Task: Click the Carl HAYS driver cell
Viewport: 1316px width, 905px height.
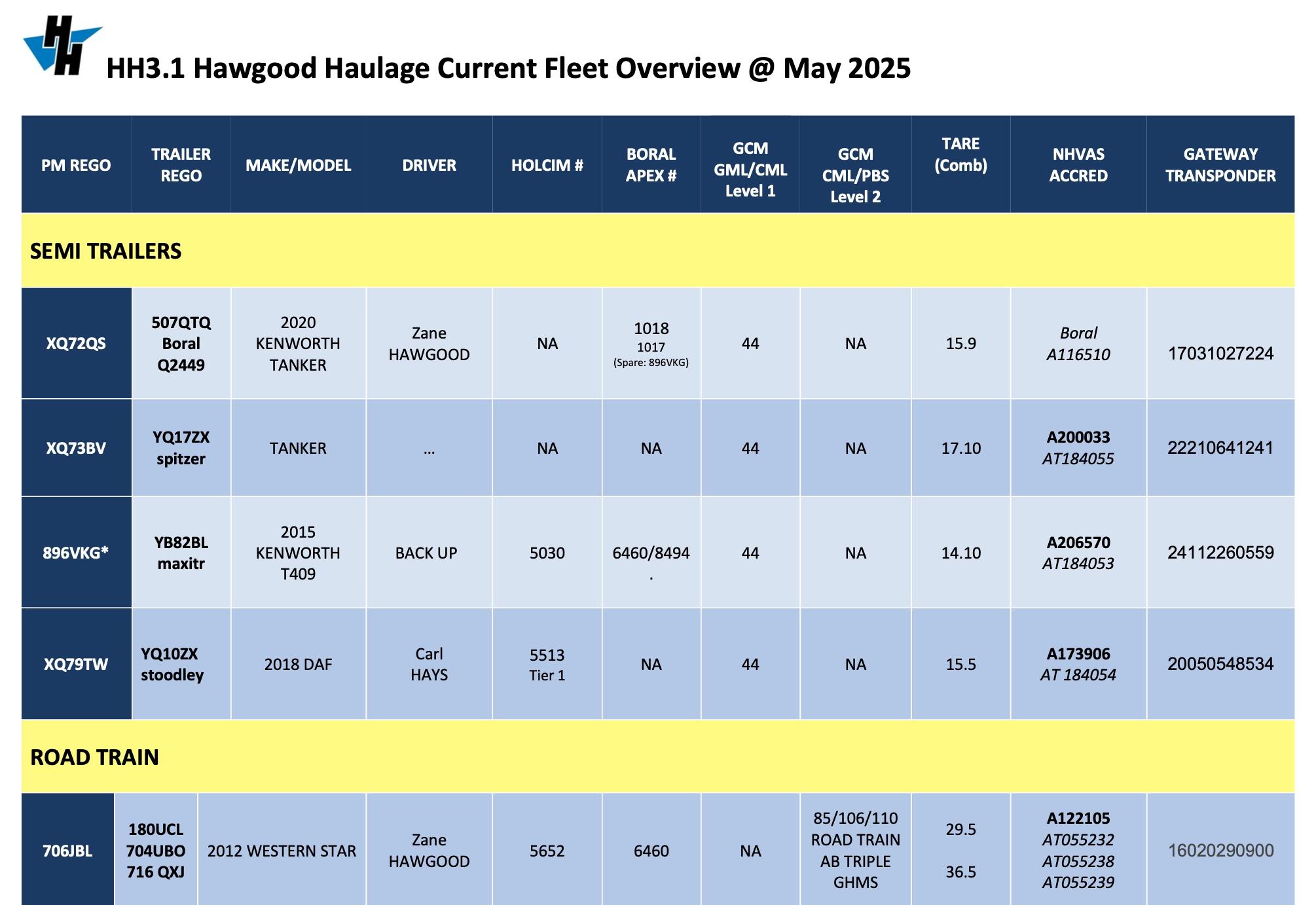Action: (x=430, y=664)
